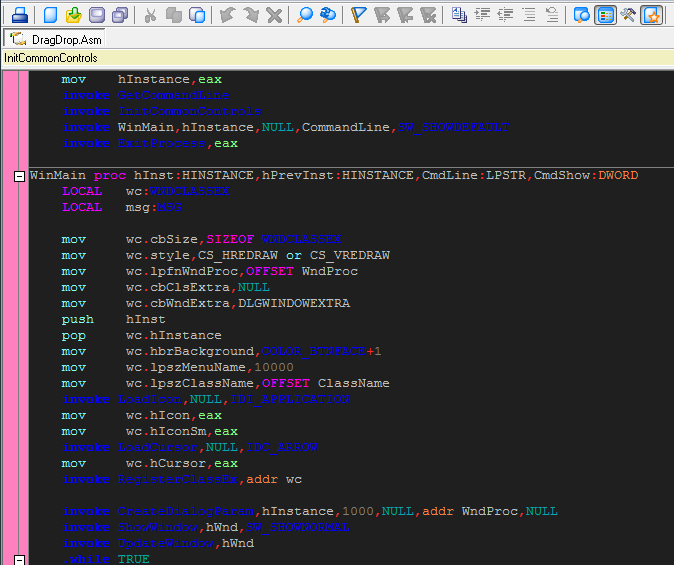The height and width of the screenshot is (565, 674).
Task: Paste with the clipboard icon
Action: click(197, 15)
